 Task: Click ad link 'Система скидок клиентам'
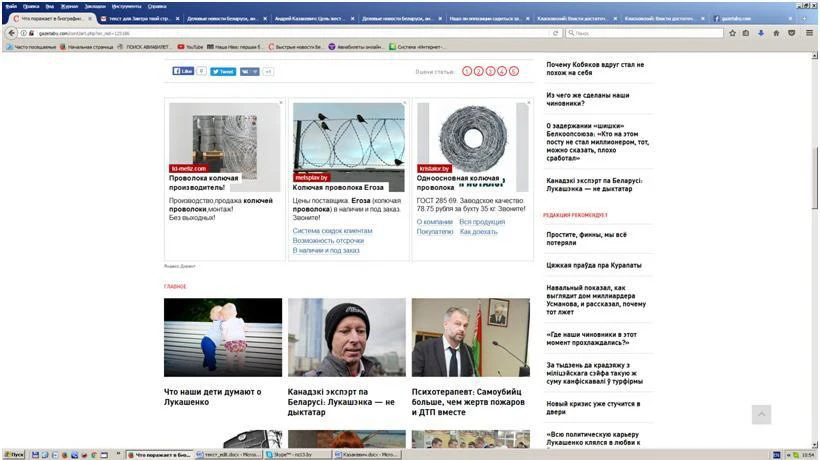[333, 231]
